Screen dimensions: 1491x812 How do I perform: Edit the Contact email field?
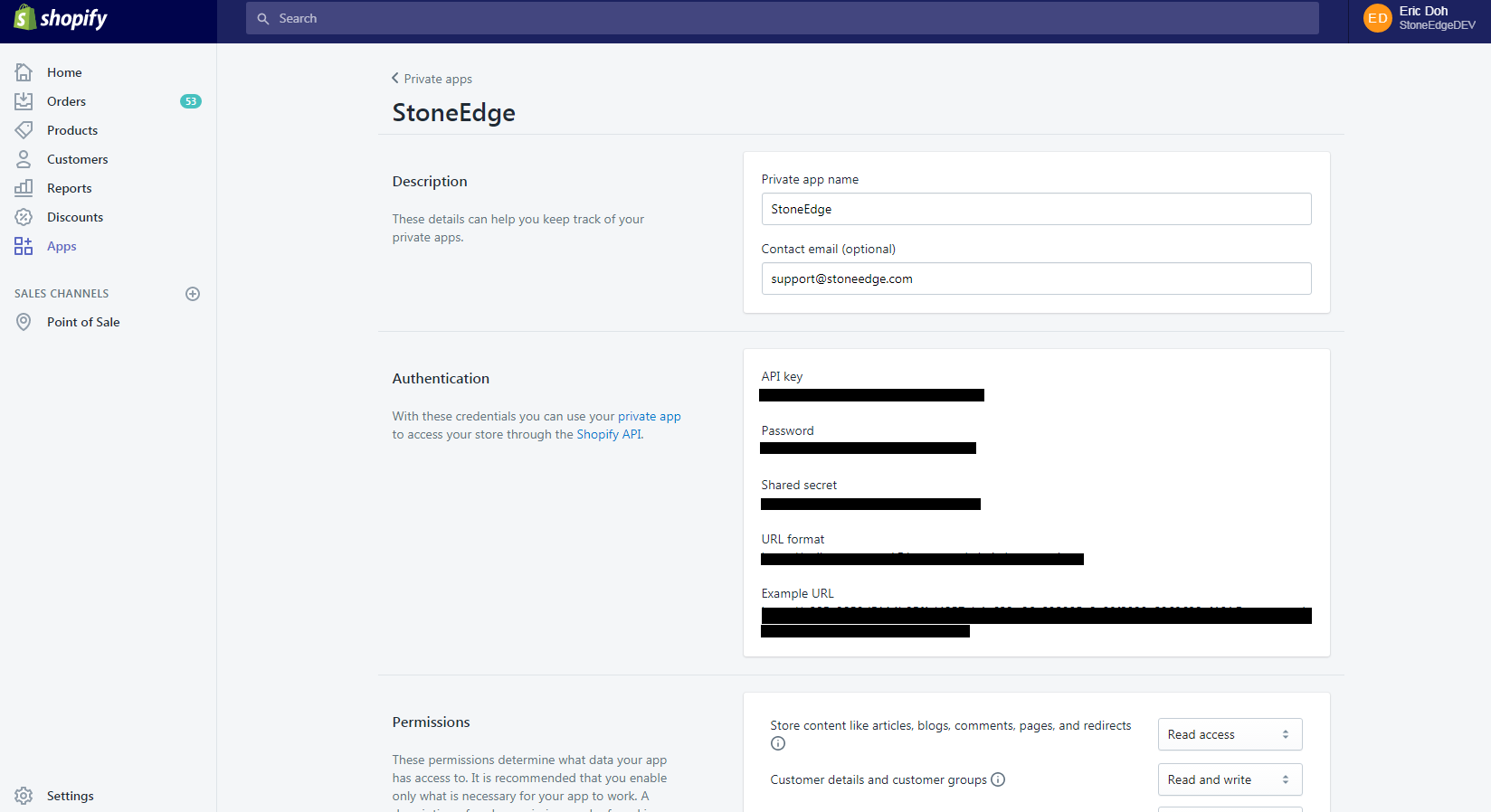coord(1036,279)
